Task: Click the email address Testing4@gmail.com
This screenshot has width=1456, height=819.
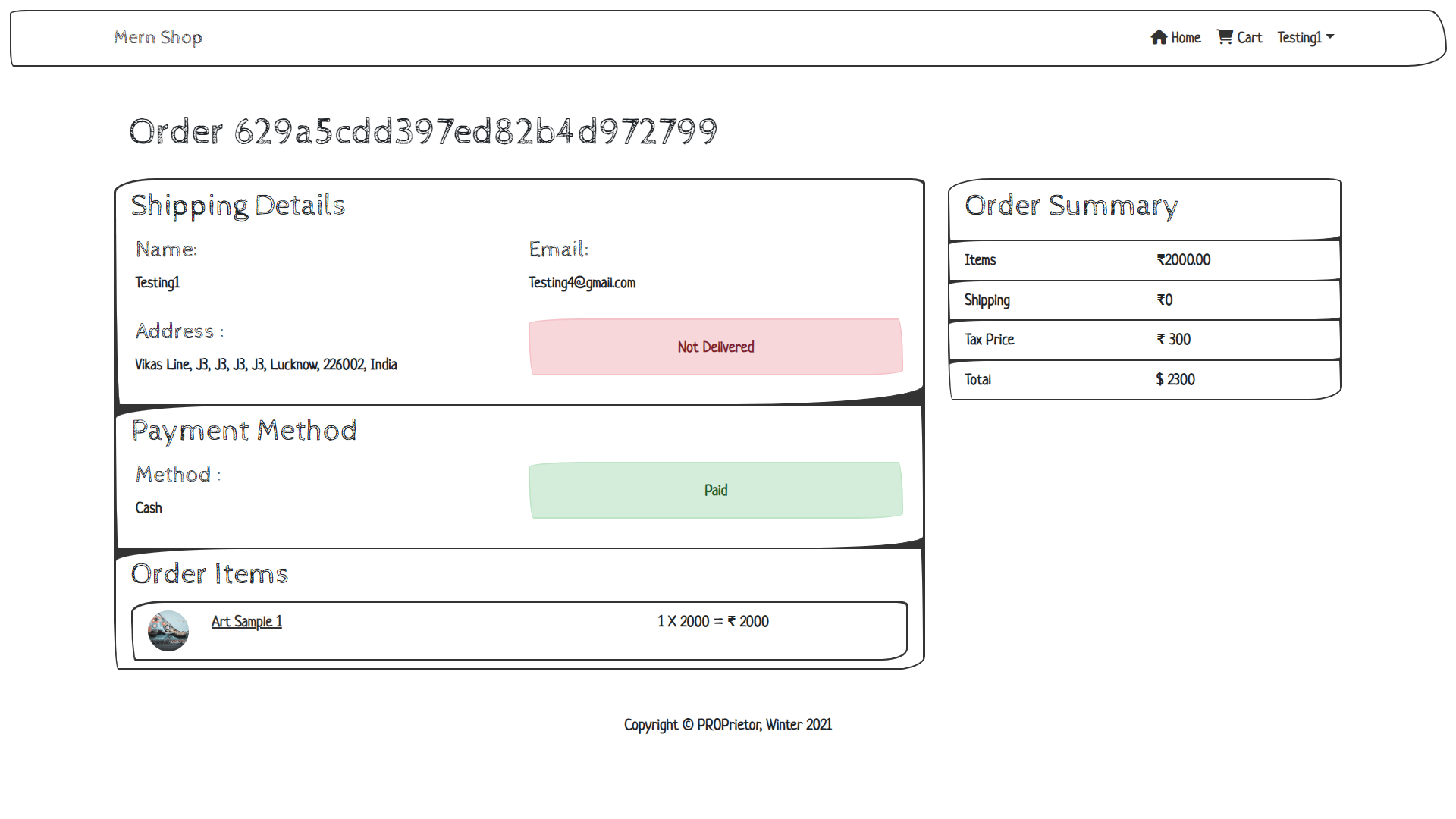Action: 582,283
